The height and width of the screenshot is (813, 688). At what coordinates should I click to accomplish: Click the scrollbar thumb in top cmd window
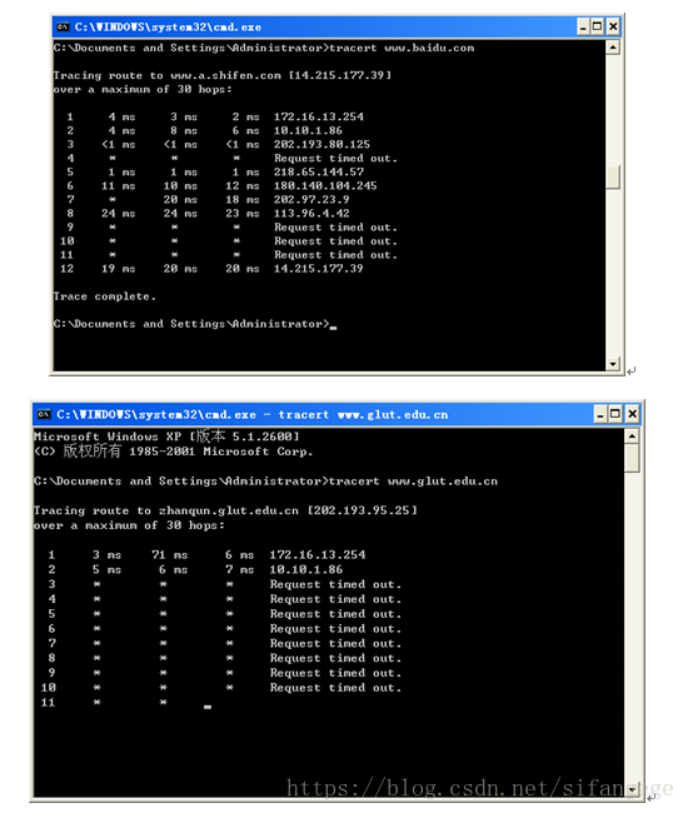point(613,177)
